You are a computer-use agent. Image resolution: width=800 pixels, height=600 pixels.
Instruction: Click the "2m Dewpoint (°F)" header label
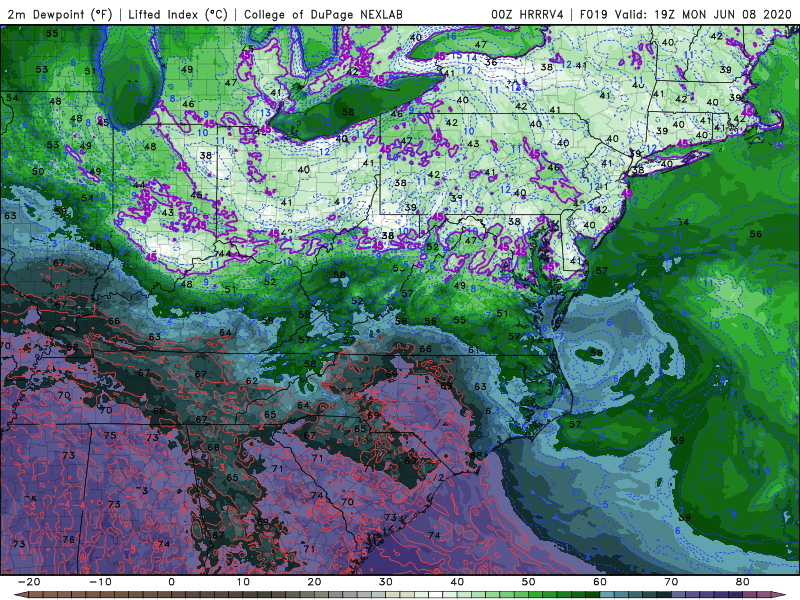click(60, 14)
